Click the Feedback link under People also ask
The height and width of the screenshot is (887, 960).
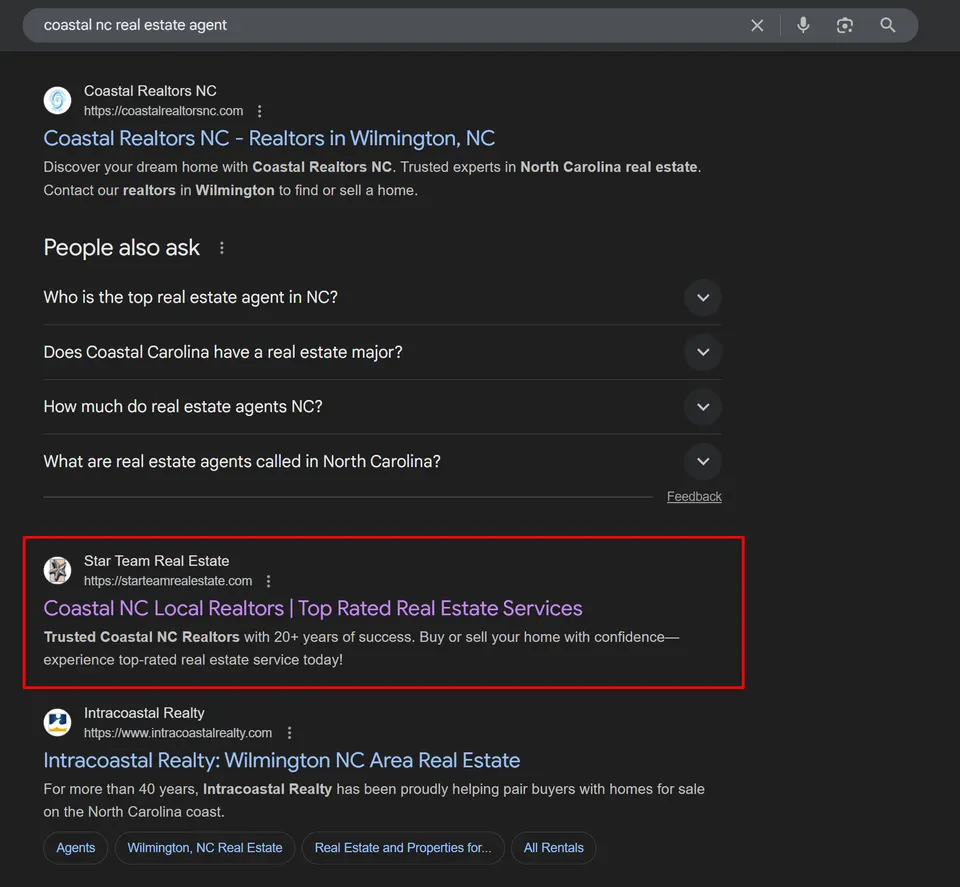coord(694,496)
